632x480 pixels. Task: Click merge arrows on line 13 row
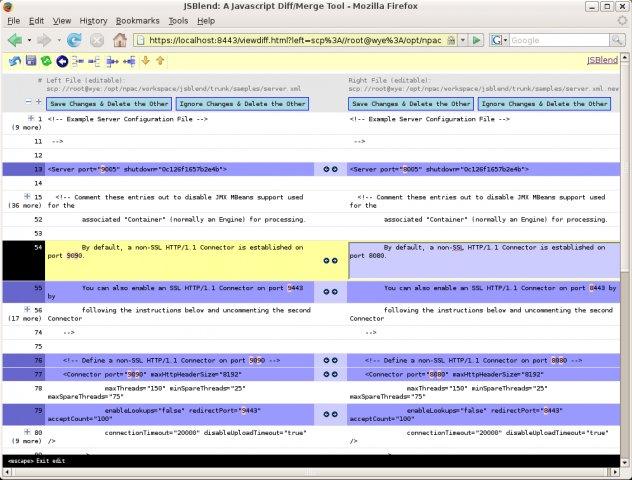(330, 169)
